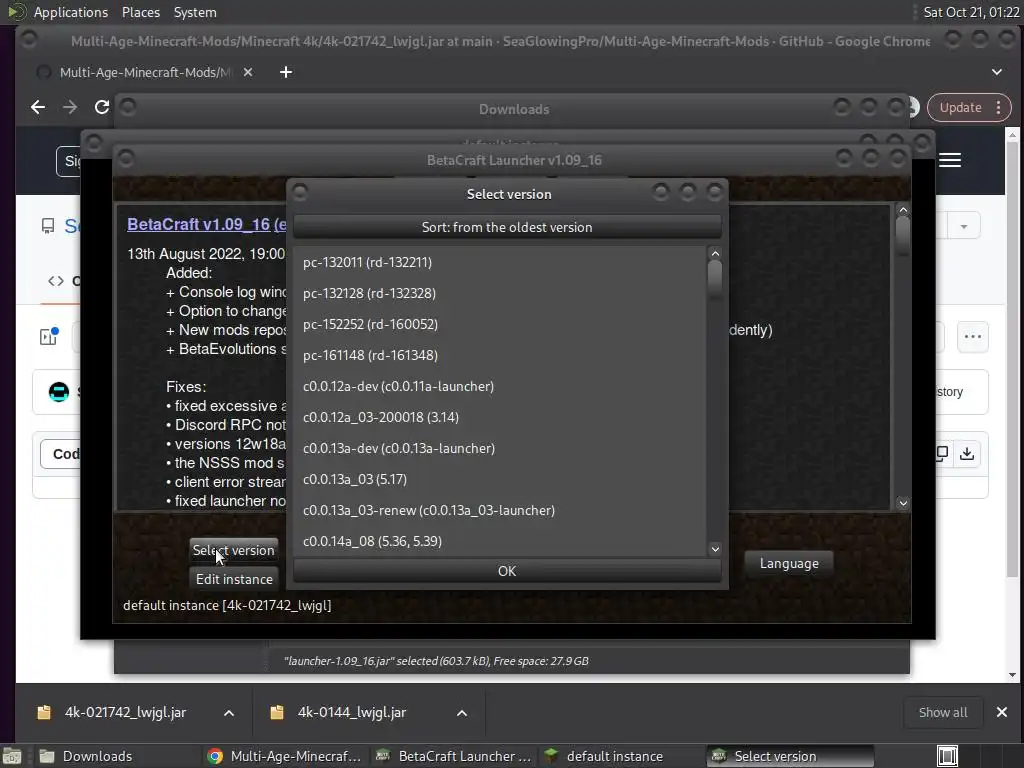The height and width of the screenshot is (768, 1024).
Task: Toggle sort order from the oldest version
Action: (507, 227)
